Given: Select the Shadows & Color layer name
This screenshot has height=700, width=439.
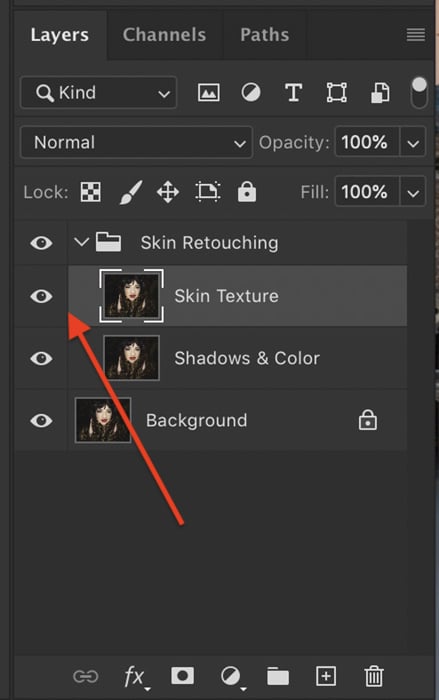Looking at the screenshot, I should coord(247,358).
